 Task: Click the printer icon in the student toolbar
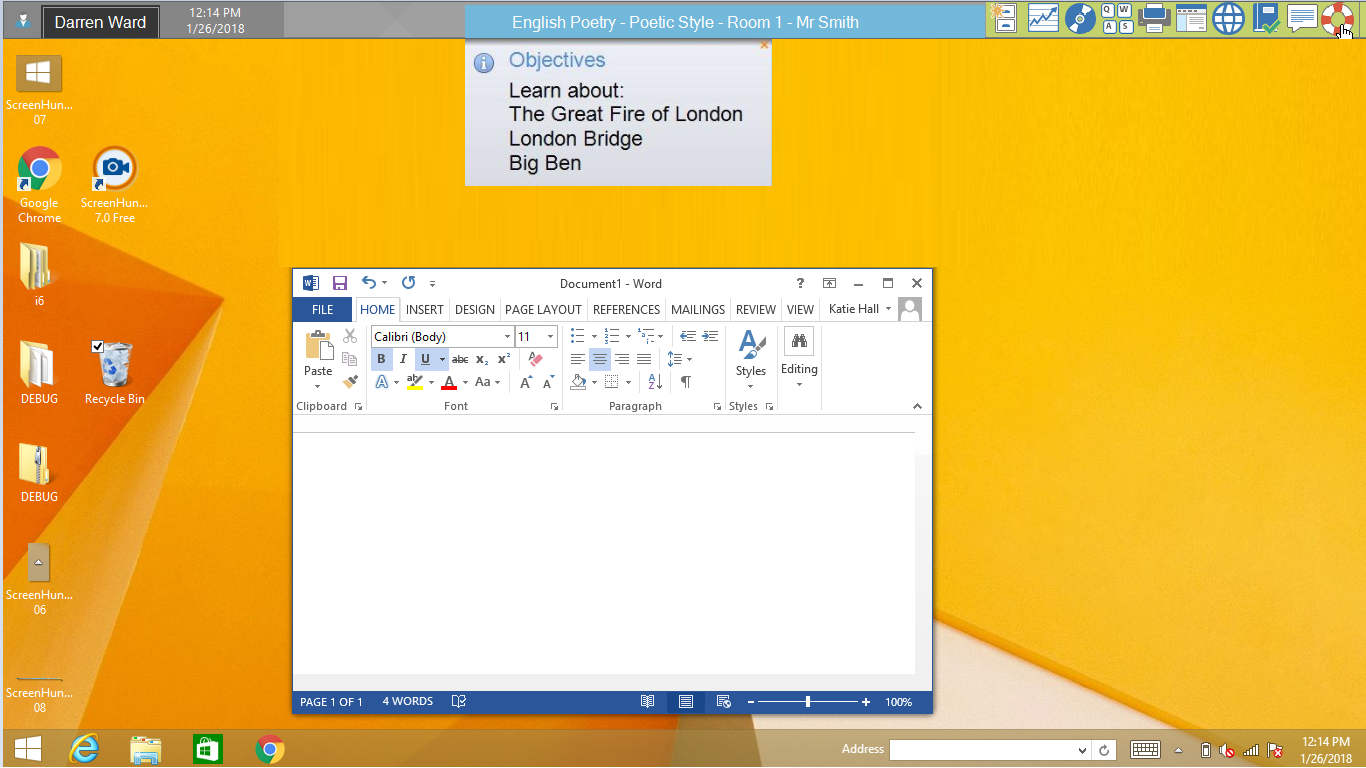point(1155,17)
